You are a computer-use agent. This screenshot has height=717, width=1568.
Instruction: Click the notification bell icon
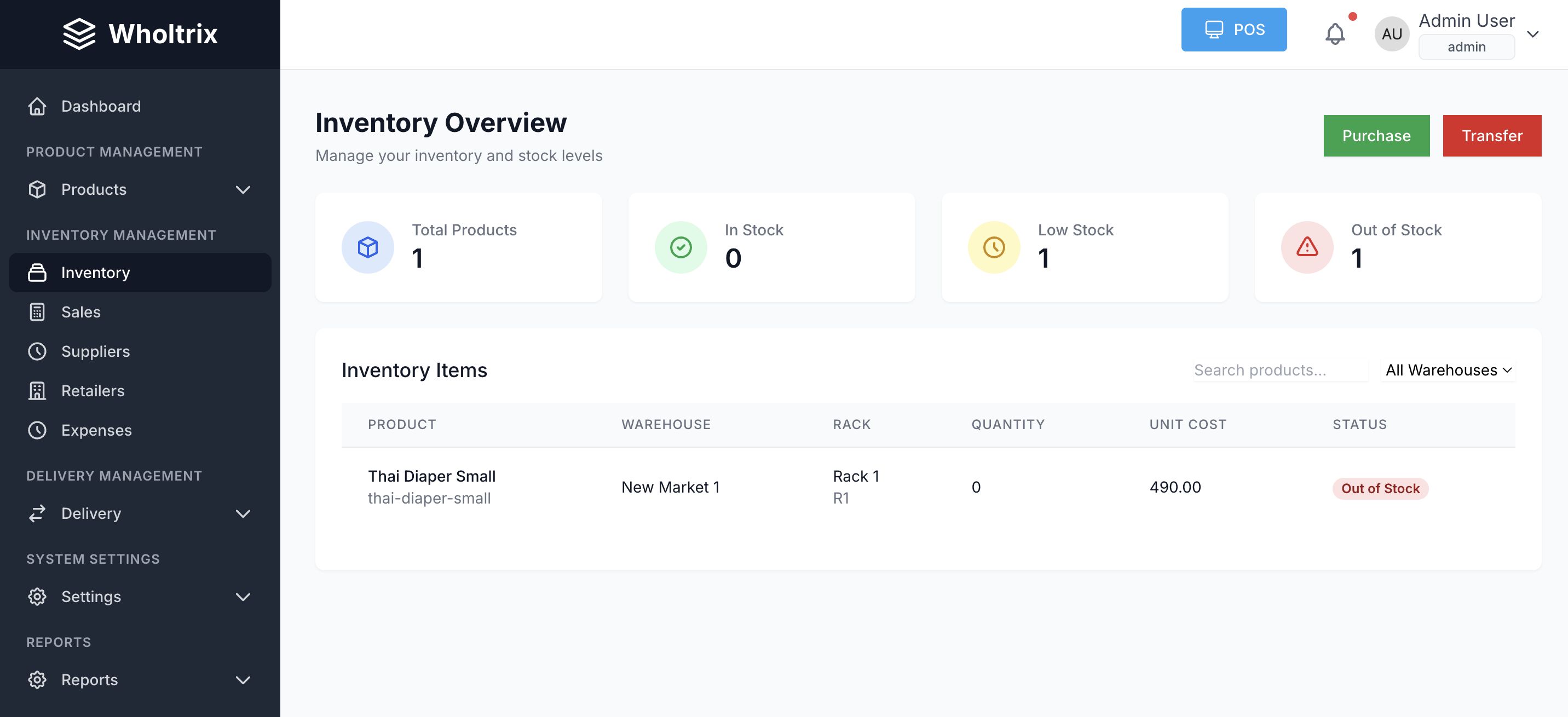click(1334, 34)
